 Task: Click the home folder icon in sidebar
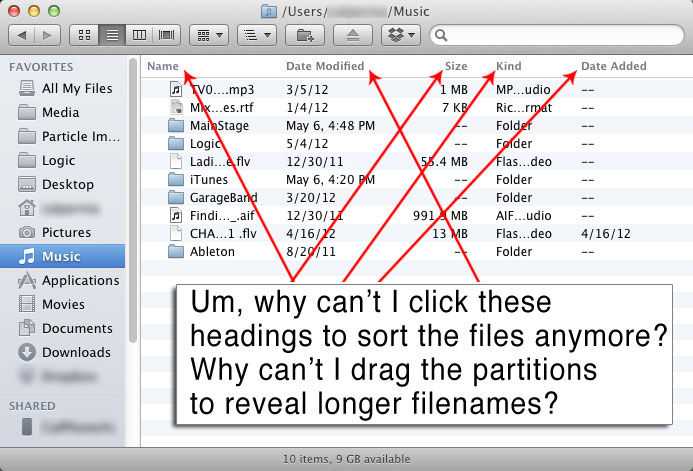click(x=27, y=208)
